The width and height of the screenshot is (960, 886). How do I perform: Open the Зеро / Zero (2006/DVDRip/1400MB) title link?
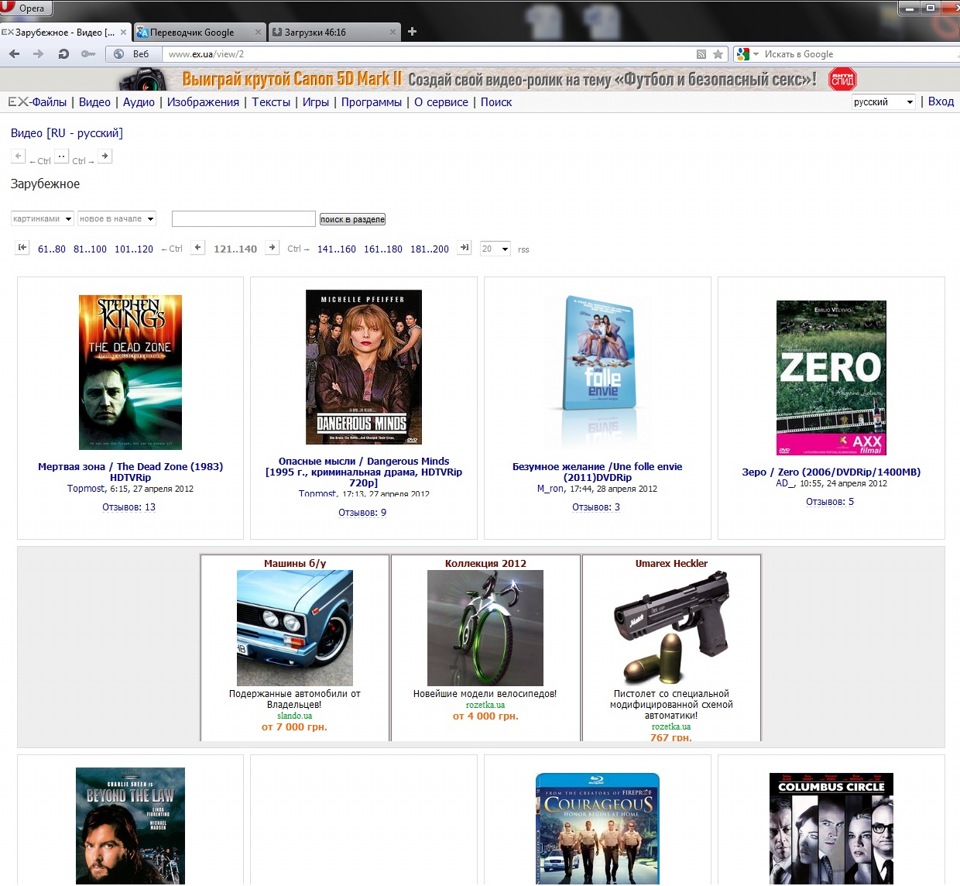point(831,472)
